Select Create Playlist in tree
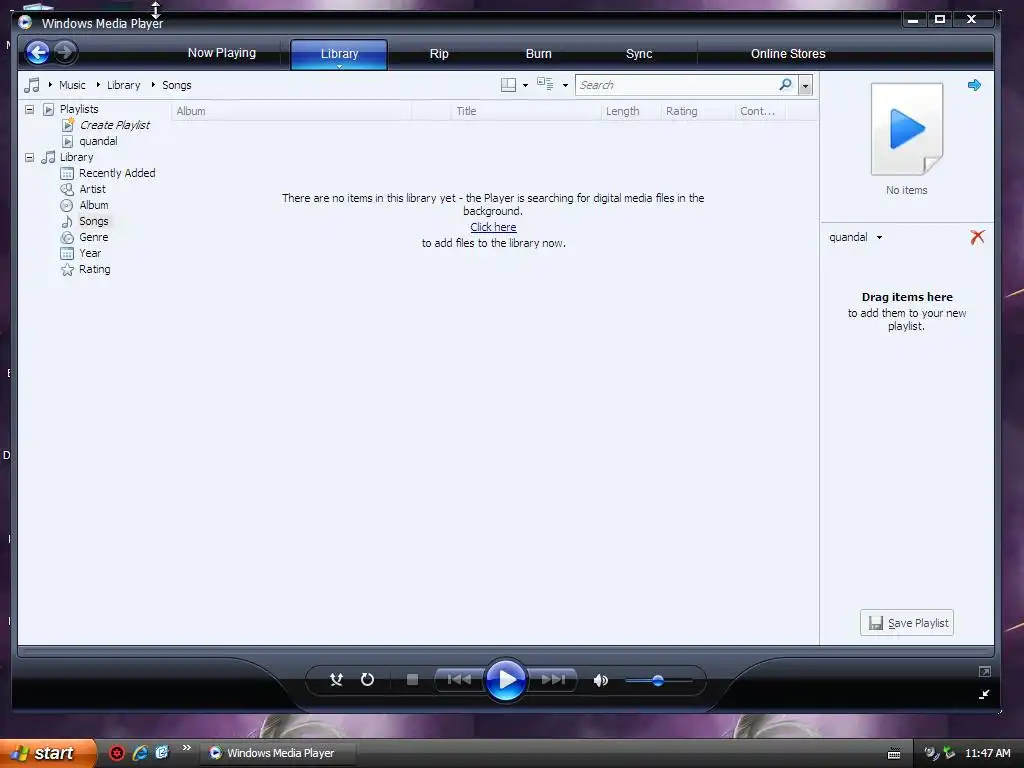The width and height of the screenshot is (1024, 768). (114, 125)
